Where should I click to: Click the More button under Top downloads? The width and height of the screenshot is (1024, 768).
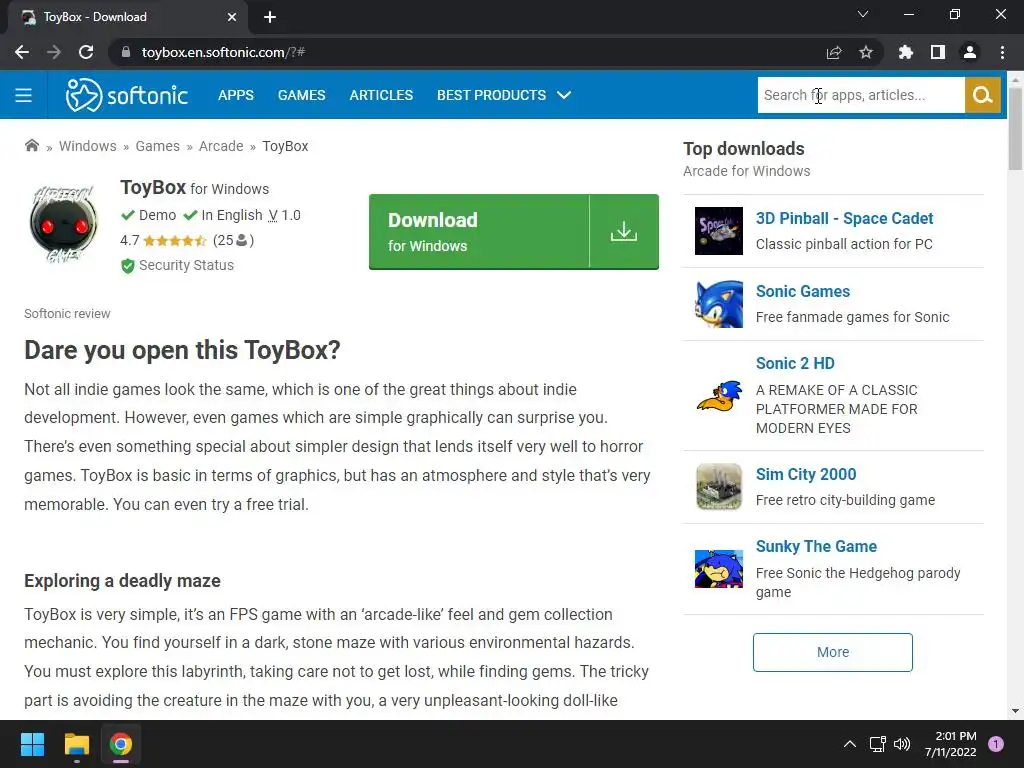click(x=833, y=652)
